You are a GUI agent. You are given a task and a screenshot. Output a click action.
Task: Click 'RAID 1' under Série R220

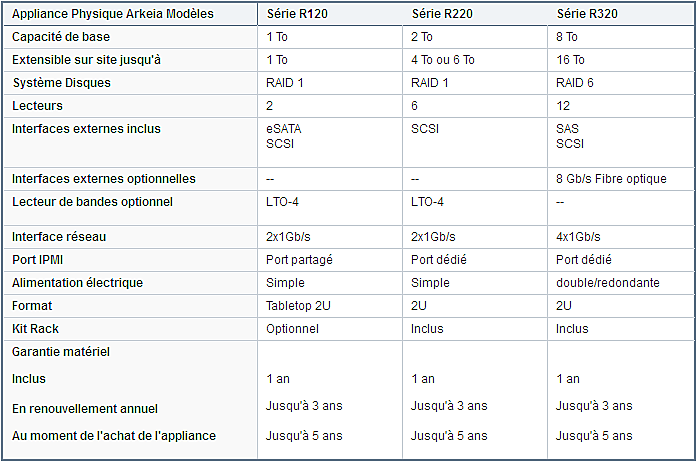[x=429, y=83]
